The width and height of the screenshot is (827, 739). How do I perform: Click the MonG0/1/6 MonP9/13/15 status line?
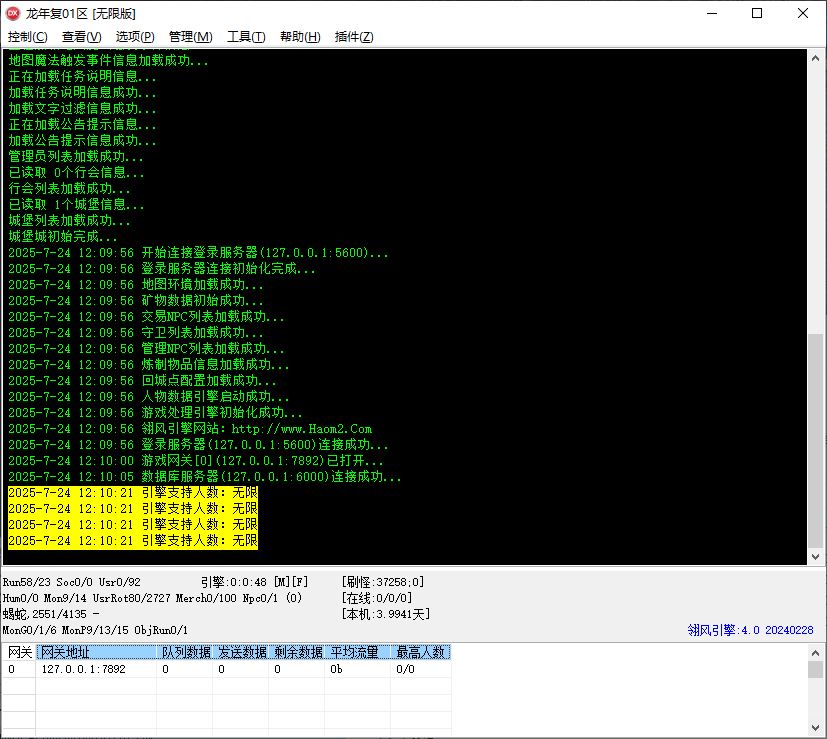click(95, 630)
